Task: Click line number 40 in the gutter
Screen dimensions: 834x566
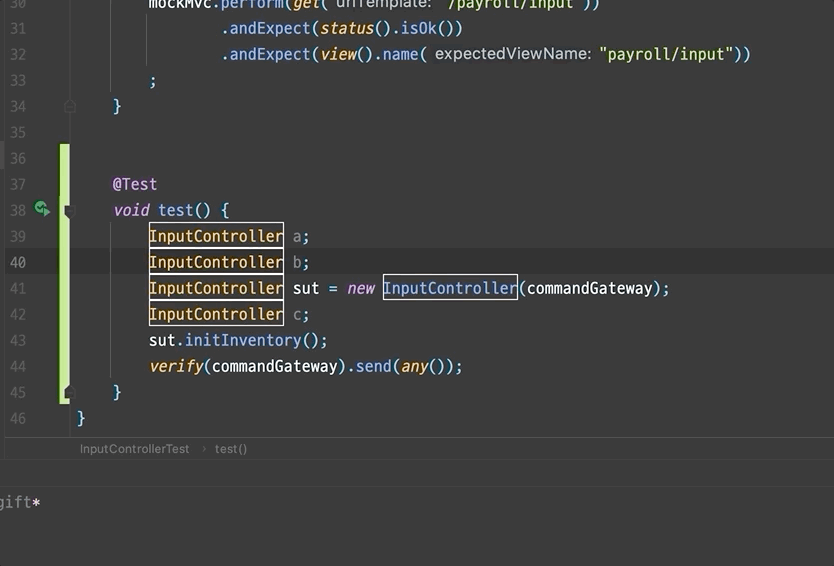Action: click(x=18, y=262)
